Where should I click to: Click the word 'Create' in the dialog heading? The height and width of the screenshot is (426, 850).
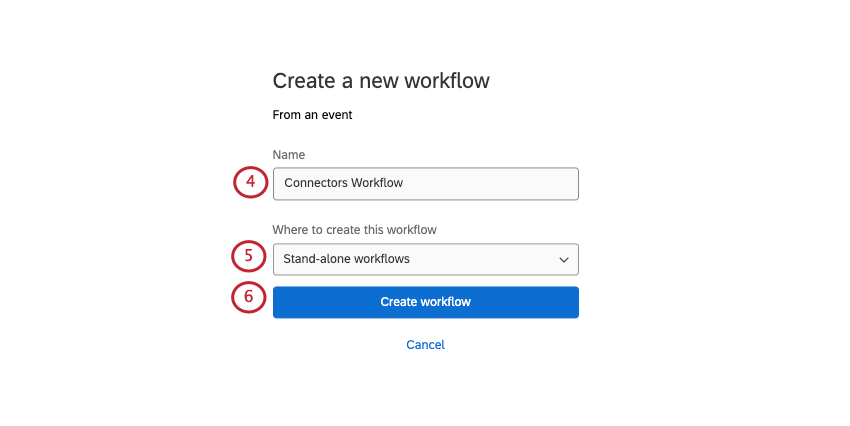pyautogui.click(x=303, y=81)
